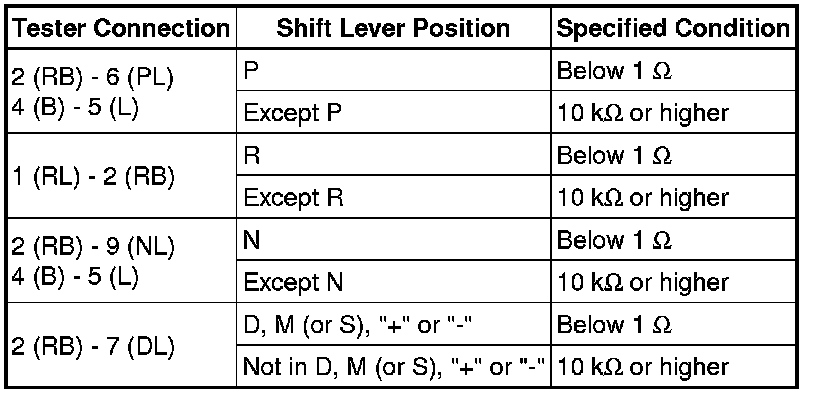The image size is (816, 394).
Task: Click the Except R cell
Action: click(393, 197)
